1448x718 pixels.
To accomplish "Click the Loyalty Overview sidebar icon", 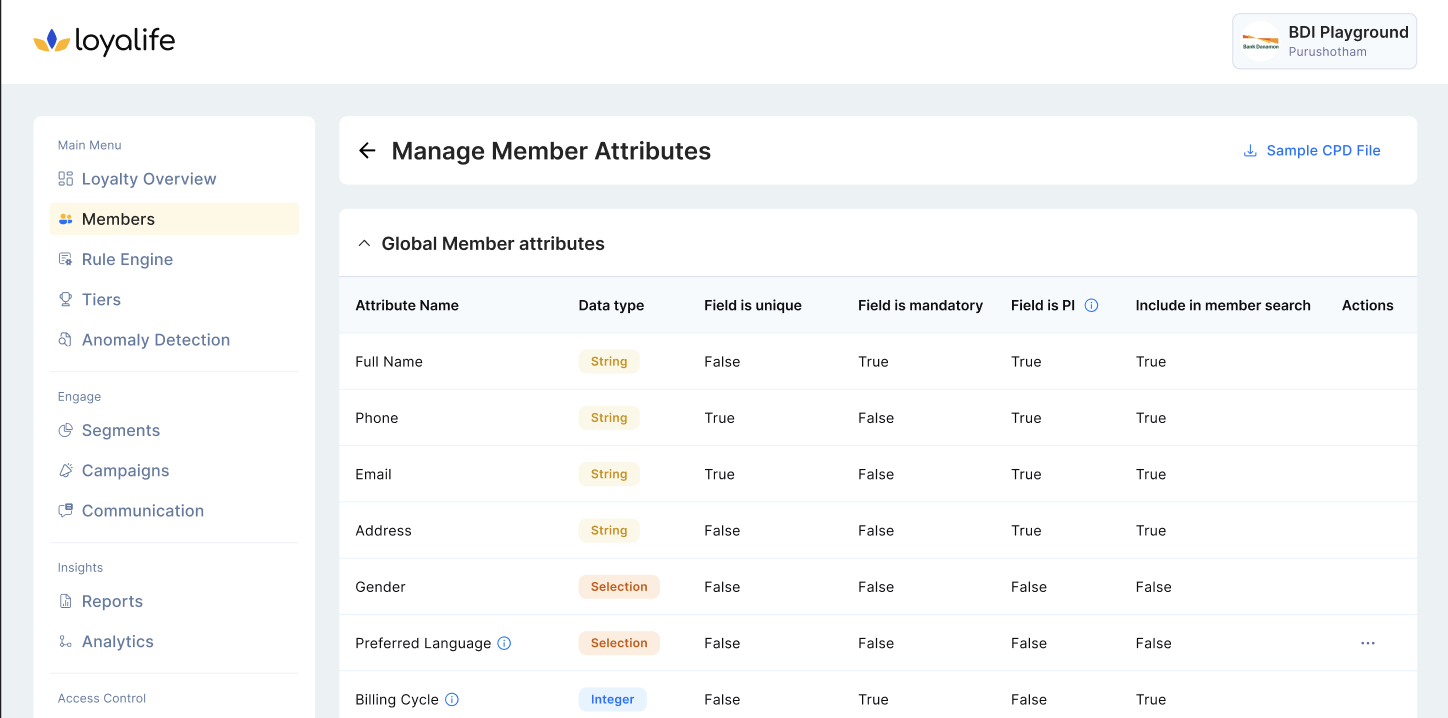I will 66,179.
